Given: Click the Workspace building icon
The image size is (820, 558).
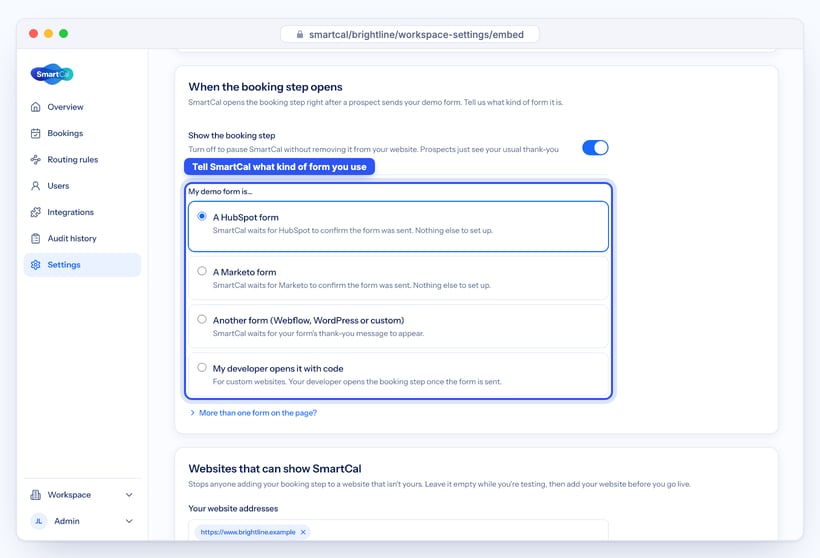Looking at the screenshot, I should pyautogui.click(x=36, y=495).
